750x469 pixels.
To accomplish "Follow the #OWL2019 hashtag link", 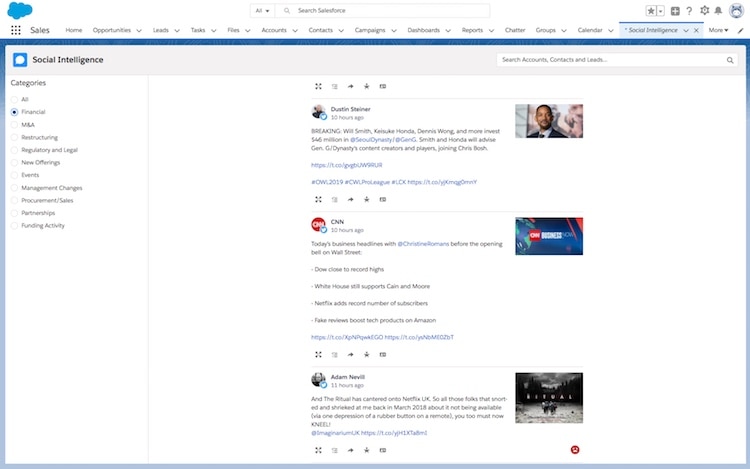I will [x=326, y=182].
